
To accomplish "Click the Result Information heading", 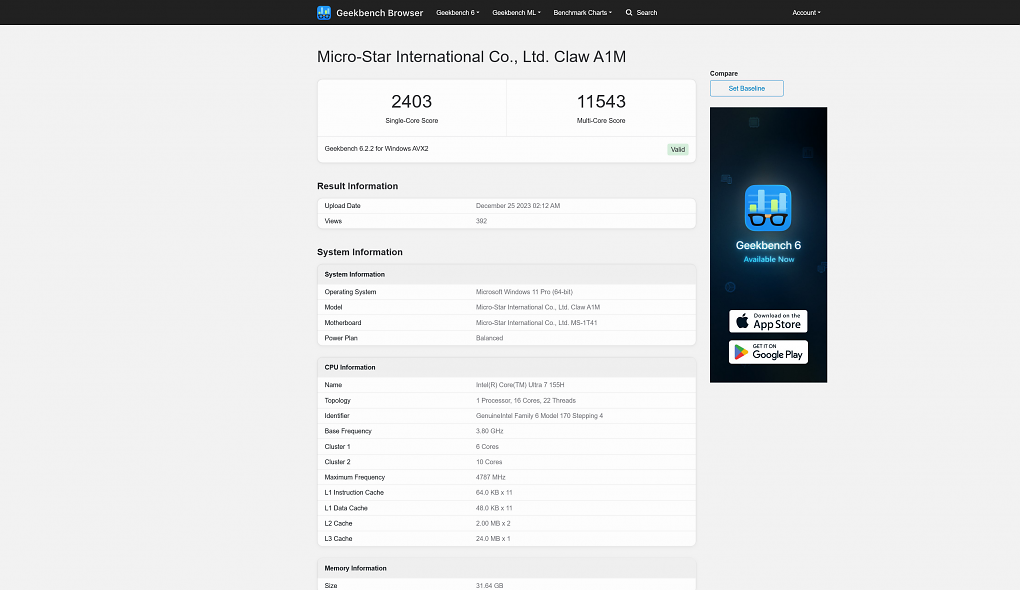I will (358, 186).
